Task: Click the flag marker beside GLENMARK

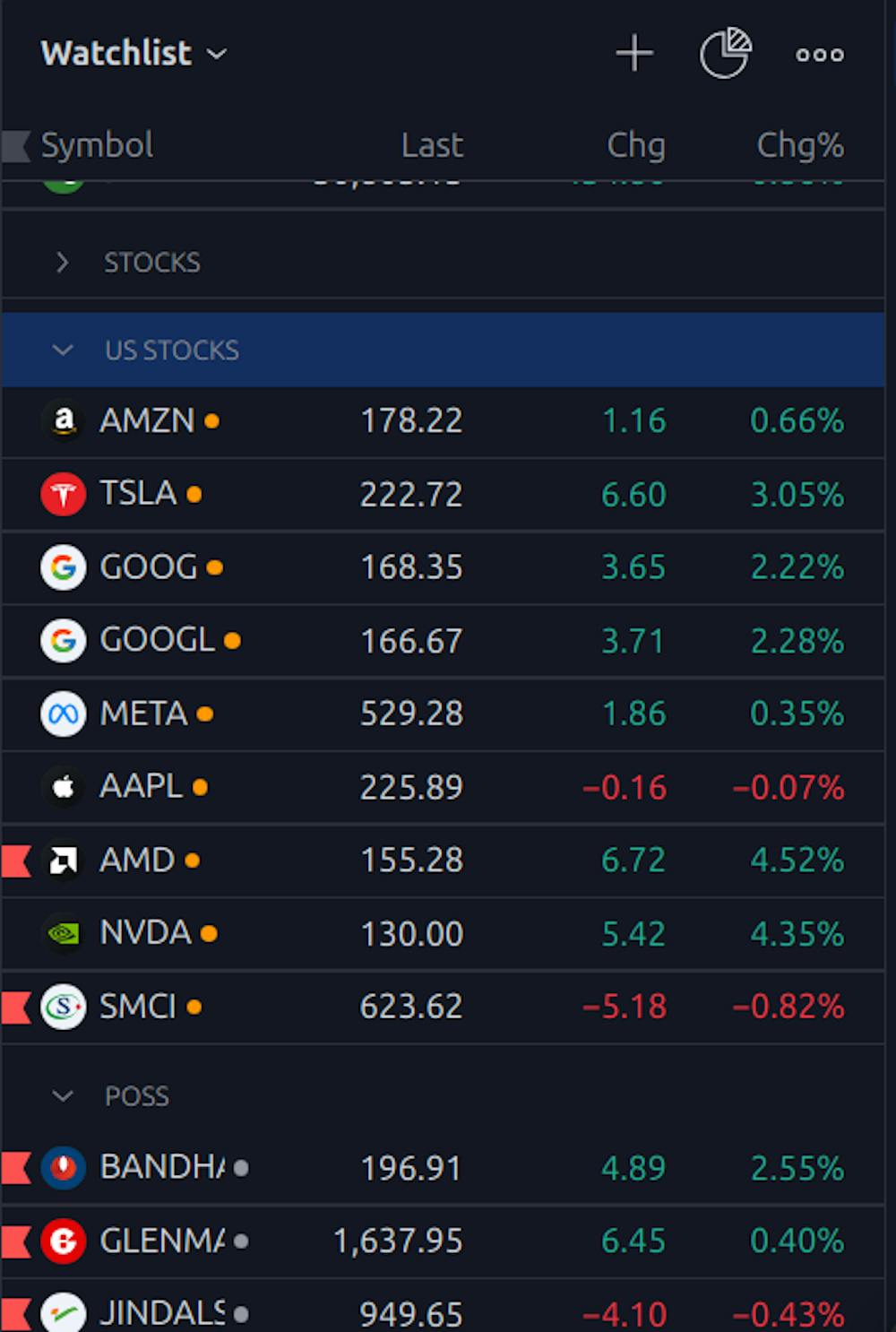Action: pos(13,1241)
